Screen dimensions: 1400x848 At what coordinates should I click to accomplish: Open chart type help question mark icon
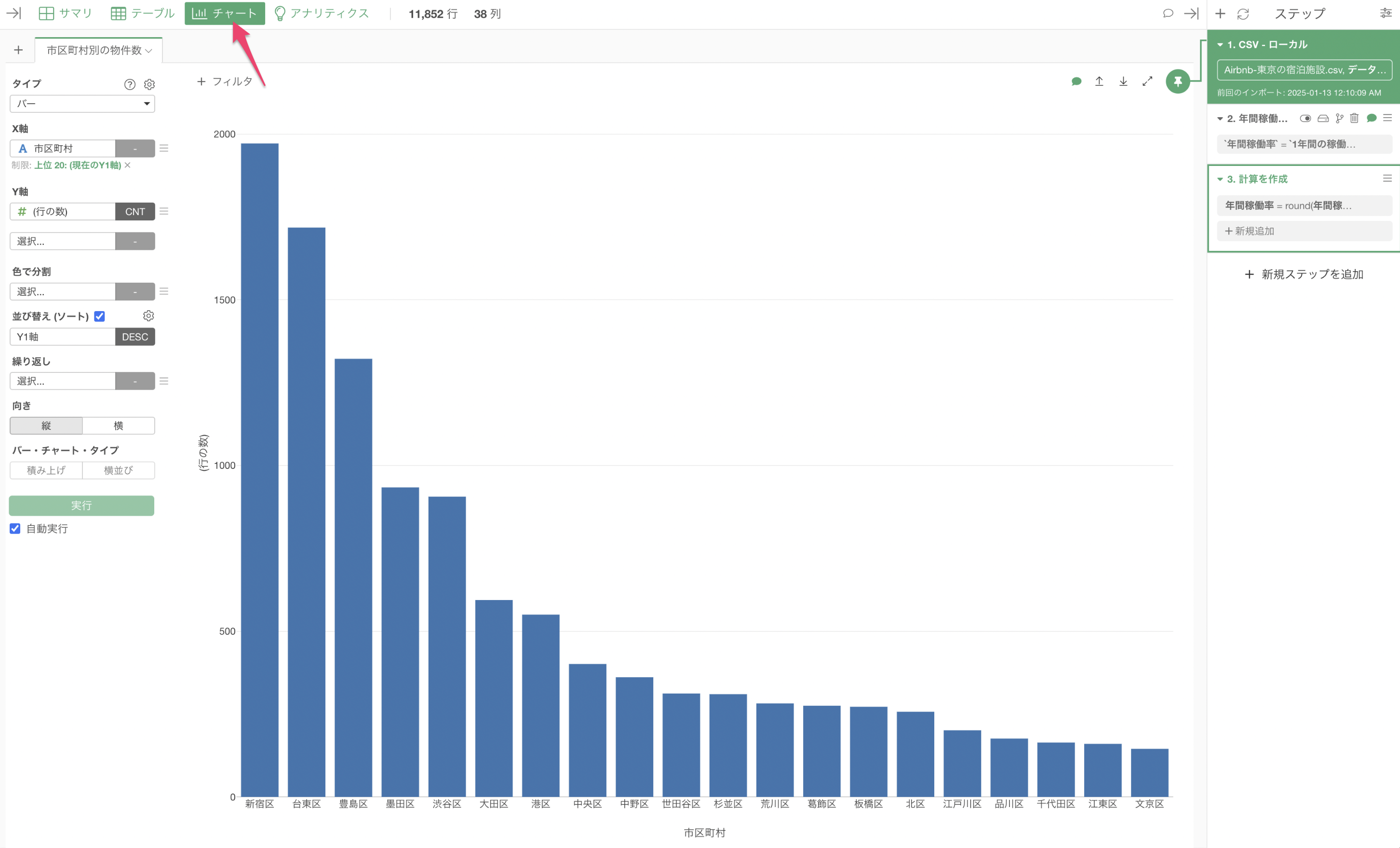130,84
